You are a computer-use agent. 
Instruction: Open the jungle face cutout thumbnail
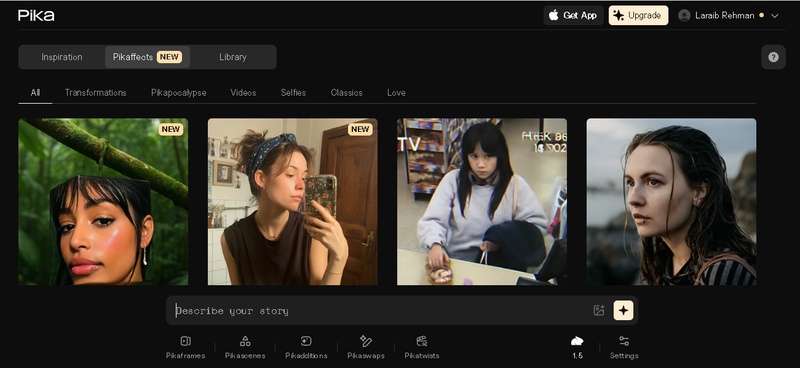point(103,202)
